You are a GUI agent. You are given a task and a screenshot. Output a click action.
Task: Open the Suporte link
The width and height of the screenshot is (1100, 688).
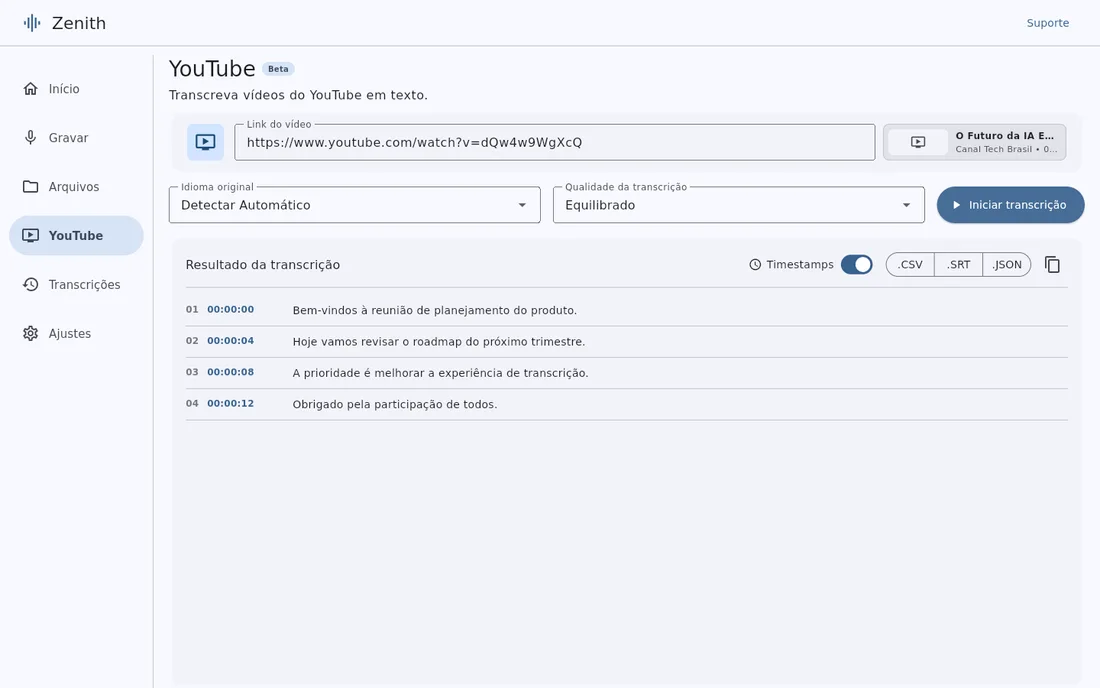click(1047, 23)
